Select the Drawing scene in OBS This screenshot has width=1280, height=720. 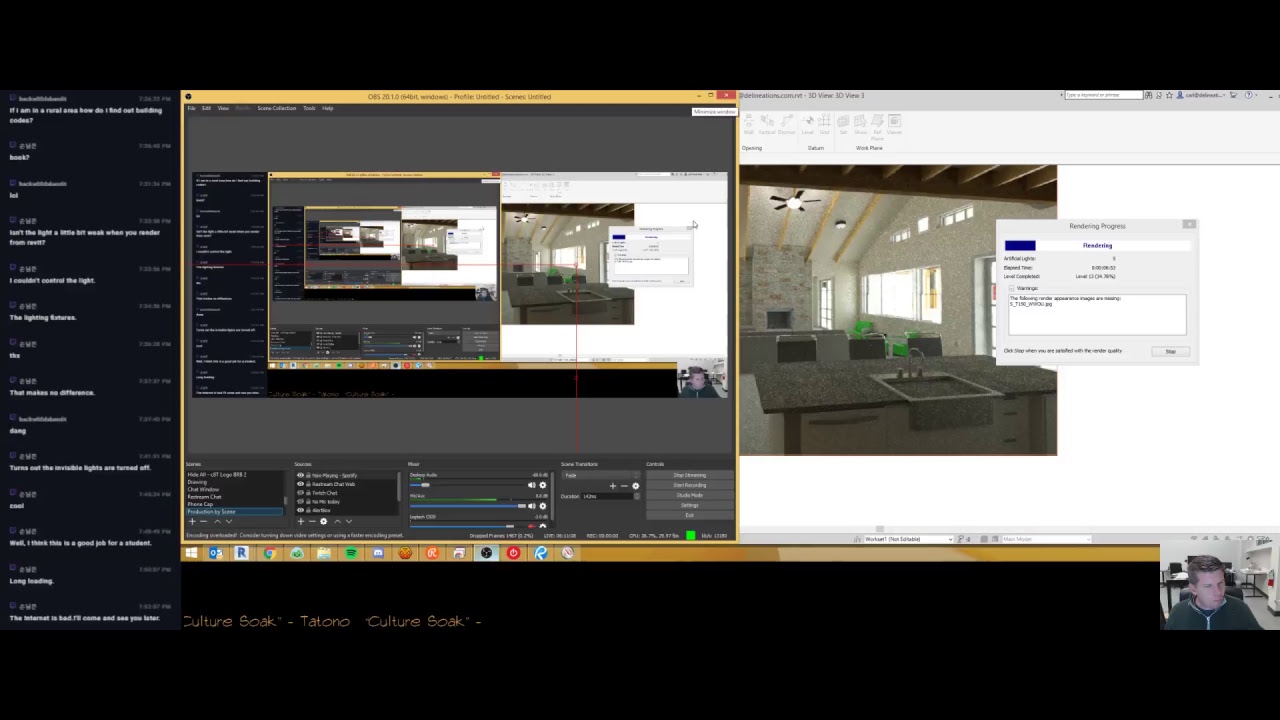click(x=234, y=482)
